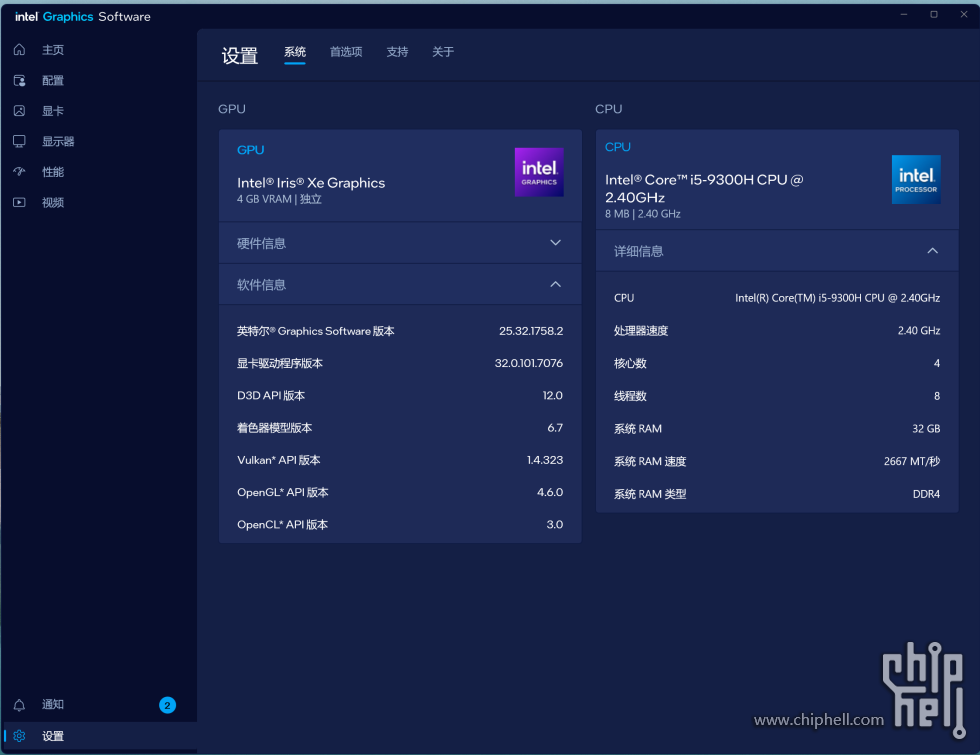Click the graphics driver version 32.0.101.7076
This screenshot has width=980, height=755.
click(x=528, y=363)
